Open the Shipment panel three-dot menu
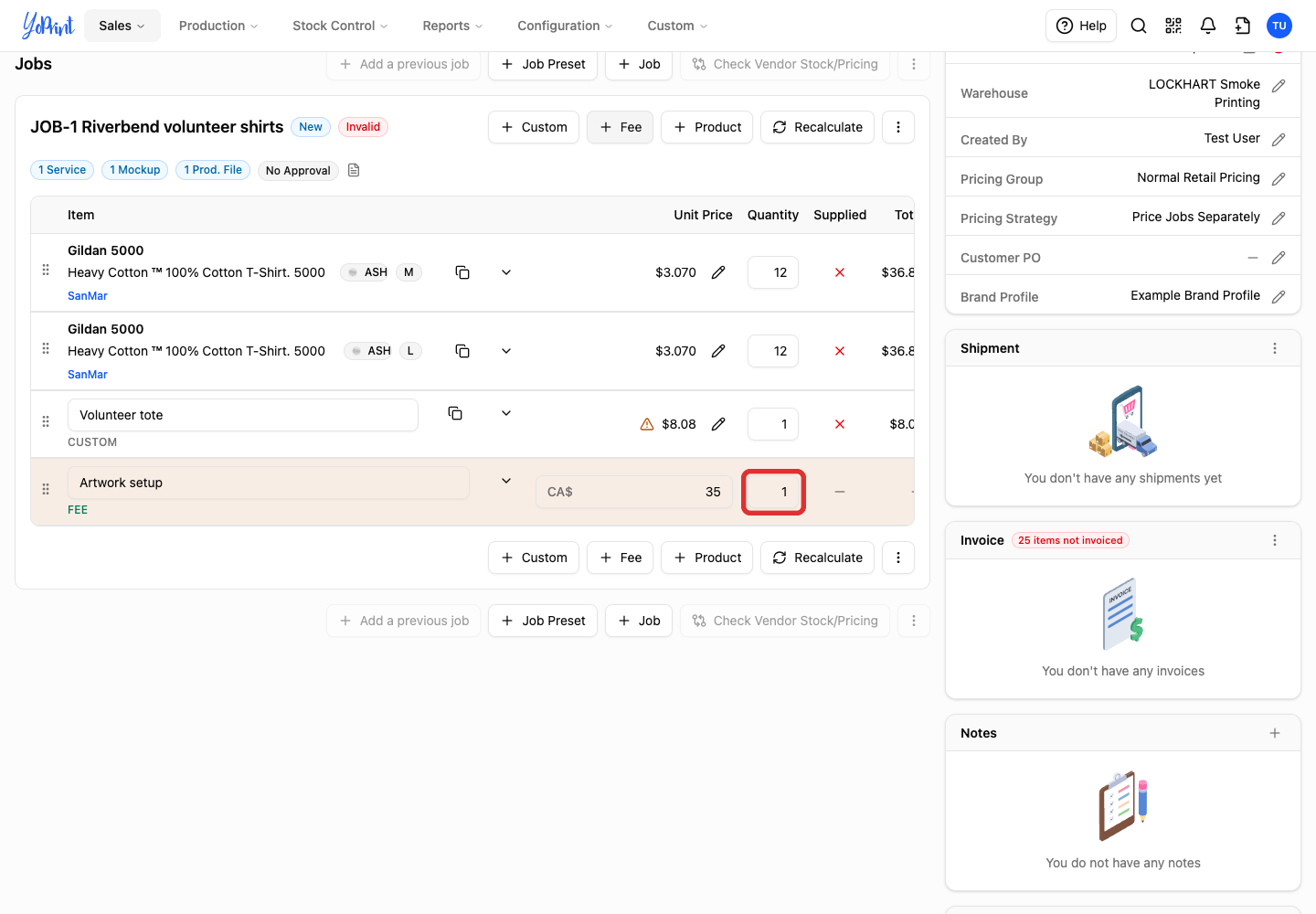This screenshot has width=1316, height=914. click(x=1275, y=348)
